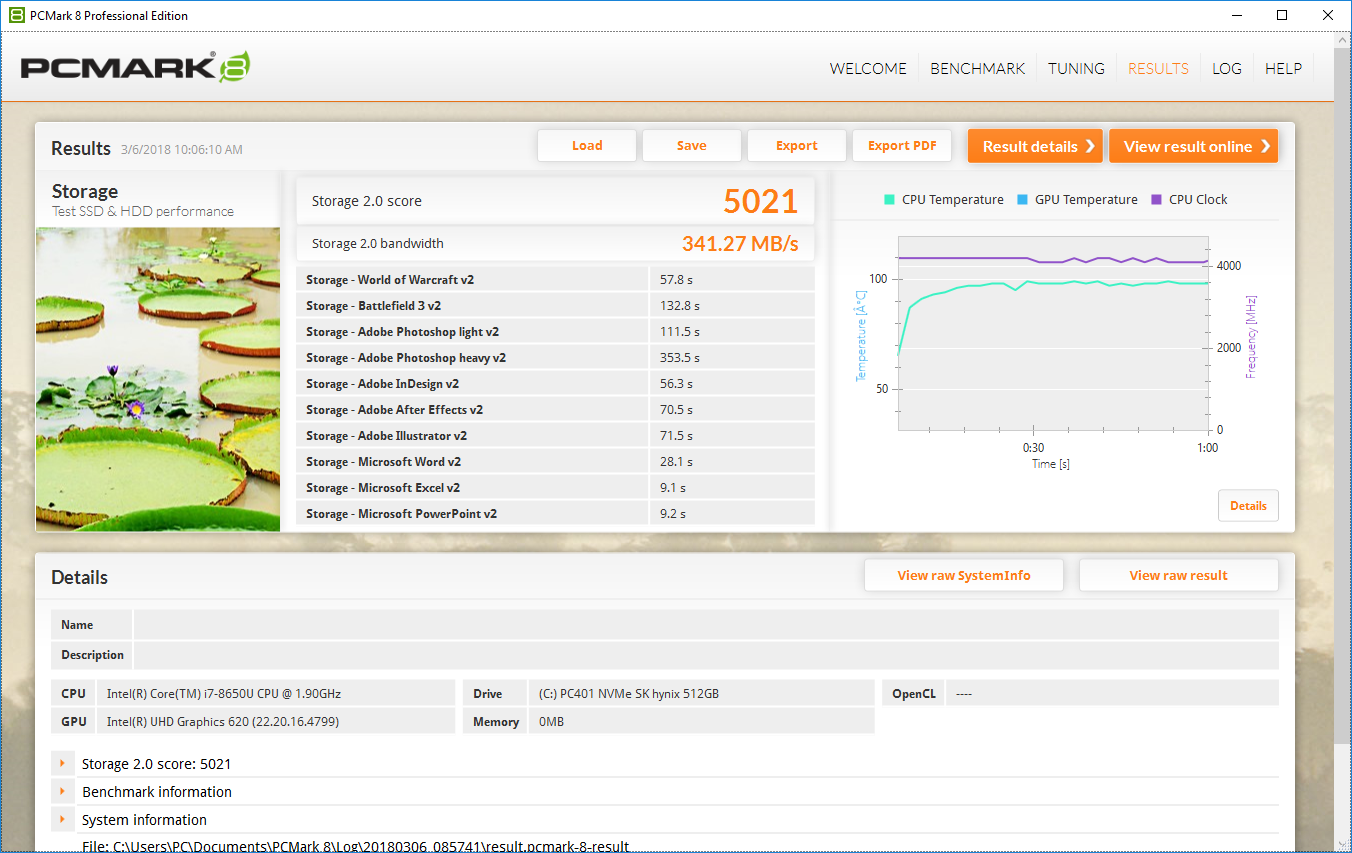Click the Export button
1352x853 pixels.
[797, 145]
